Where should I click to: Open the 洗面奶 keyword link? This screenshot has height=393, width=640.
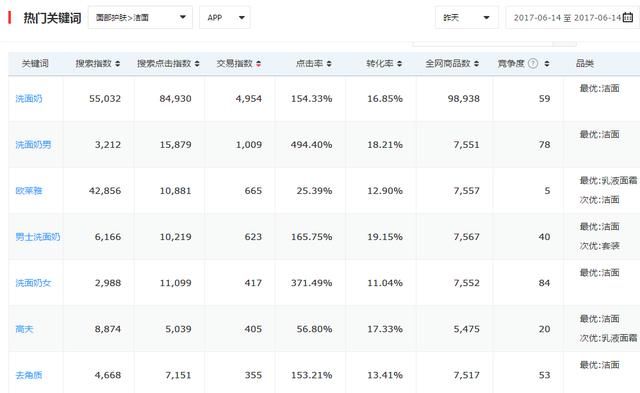(x=29, y=98)
